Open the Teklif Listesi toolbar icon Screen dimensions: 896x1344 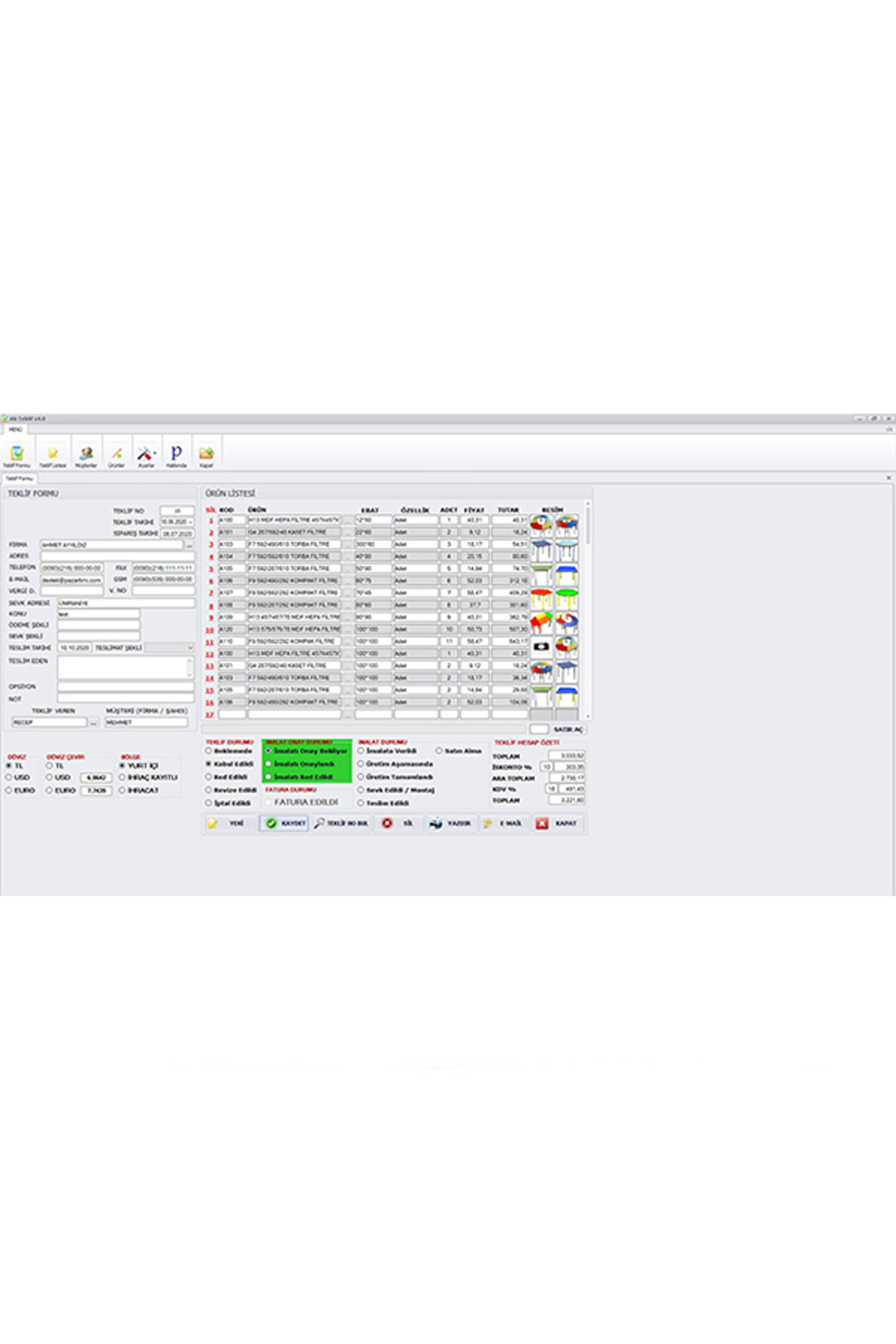pos(52,454)
